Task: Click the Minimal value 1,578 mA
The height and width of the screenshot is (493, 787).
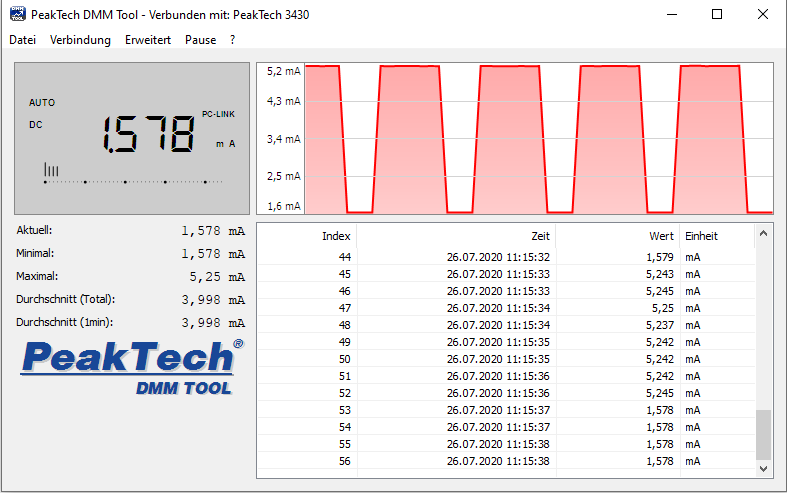Action: (213, 254)
